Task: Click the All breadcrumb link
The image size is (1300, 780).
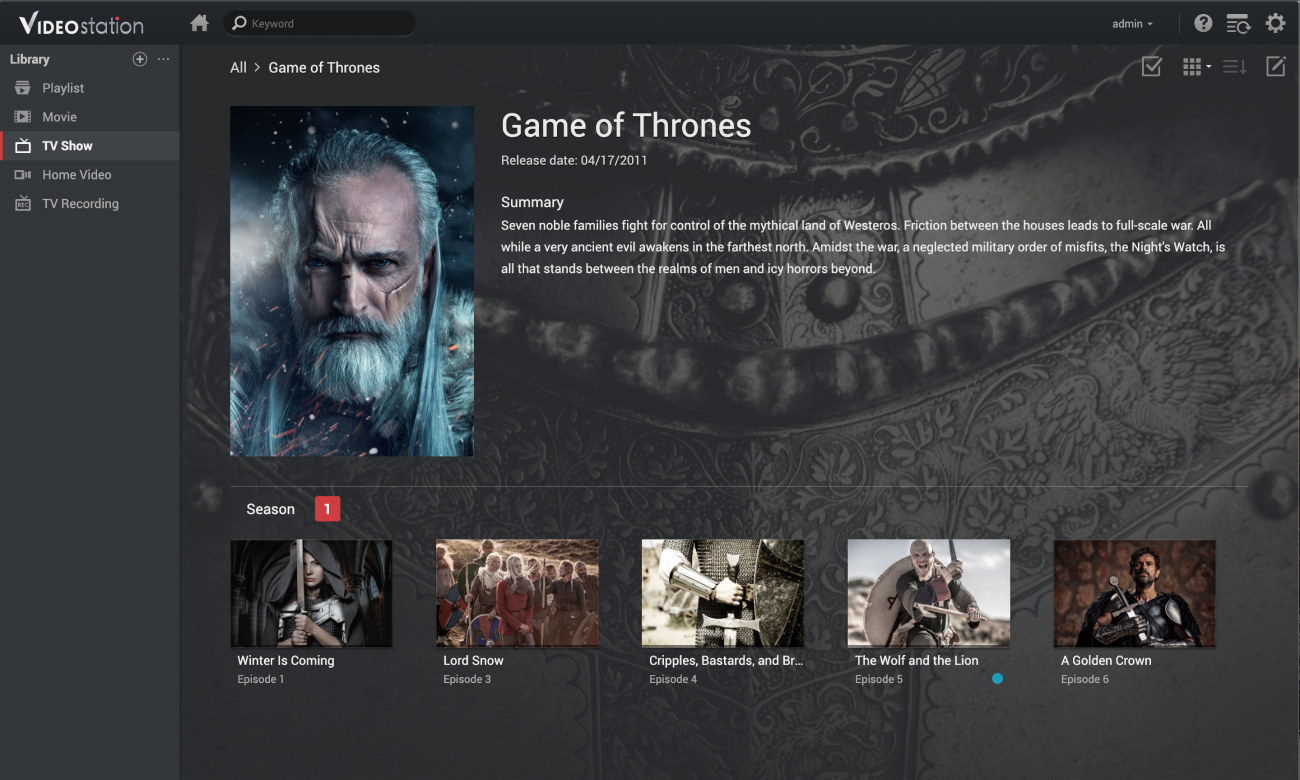Action: 238,68
